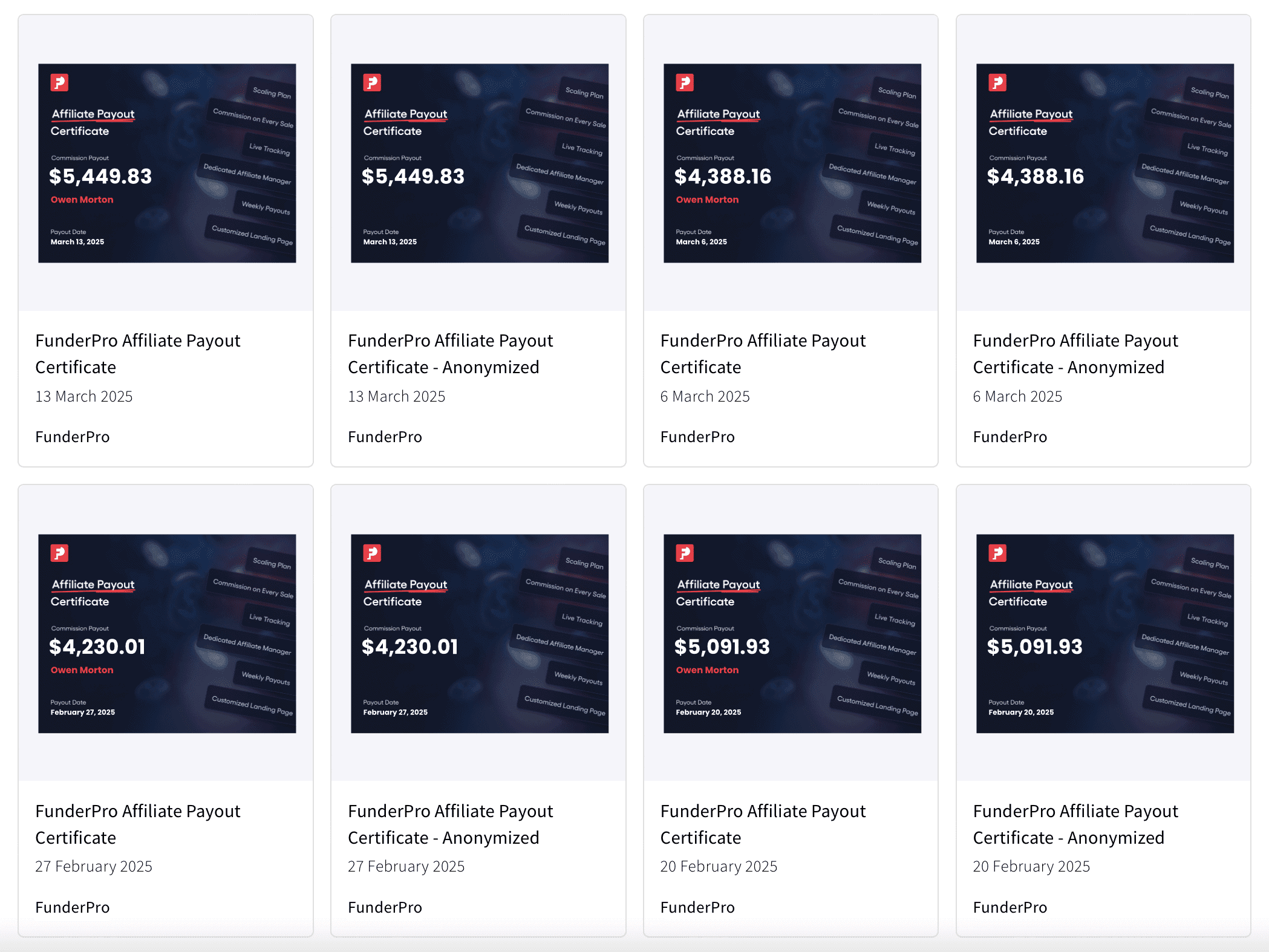Open the 6 March 2025 non-anonymized certificate thumbnail
Screen dimensions: 1269x952
[x=792, y=163]
